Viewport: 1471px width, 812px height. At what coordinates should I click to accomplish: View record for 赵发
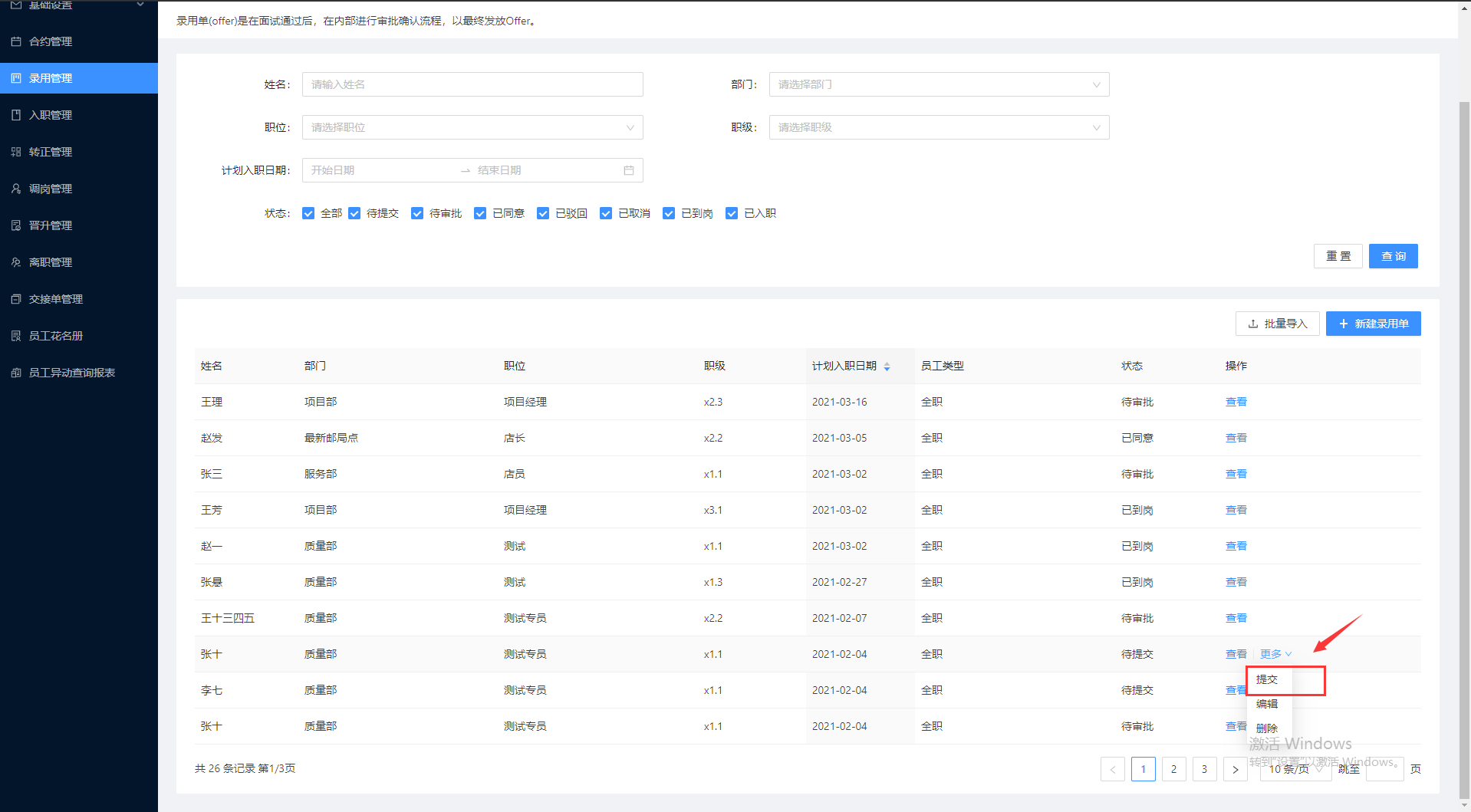tap(1236, 438)
